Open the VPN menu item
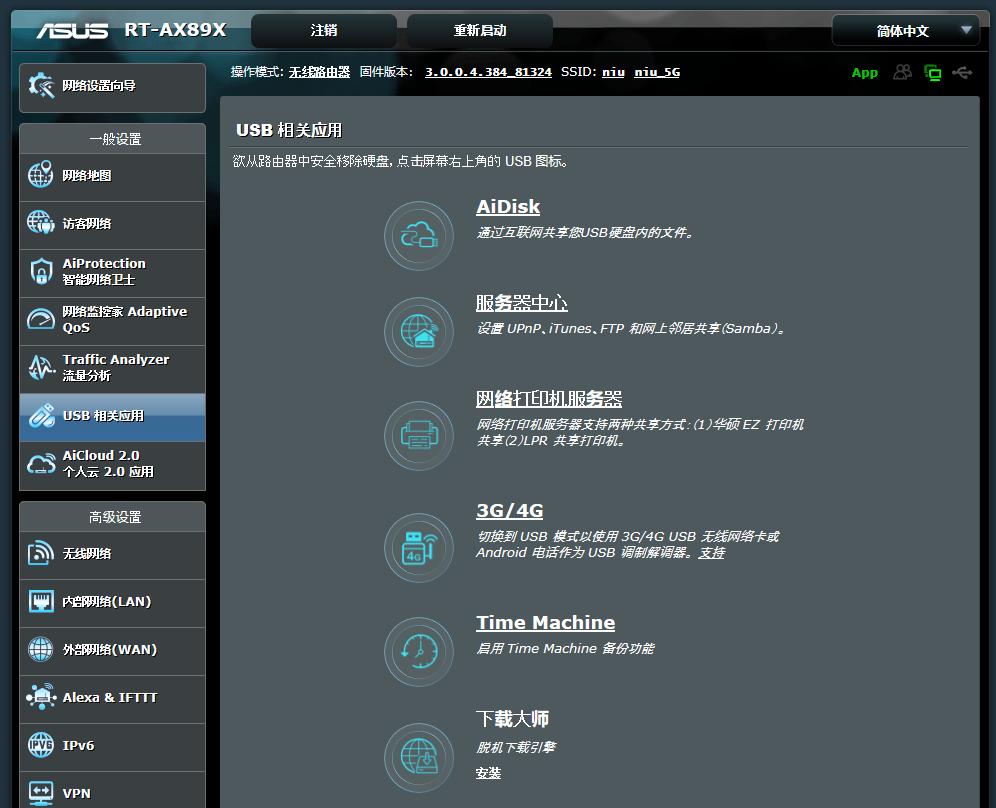The width and height of the screenshot is (996, 808). click(x=111, y=792)
